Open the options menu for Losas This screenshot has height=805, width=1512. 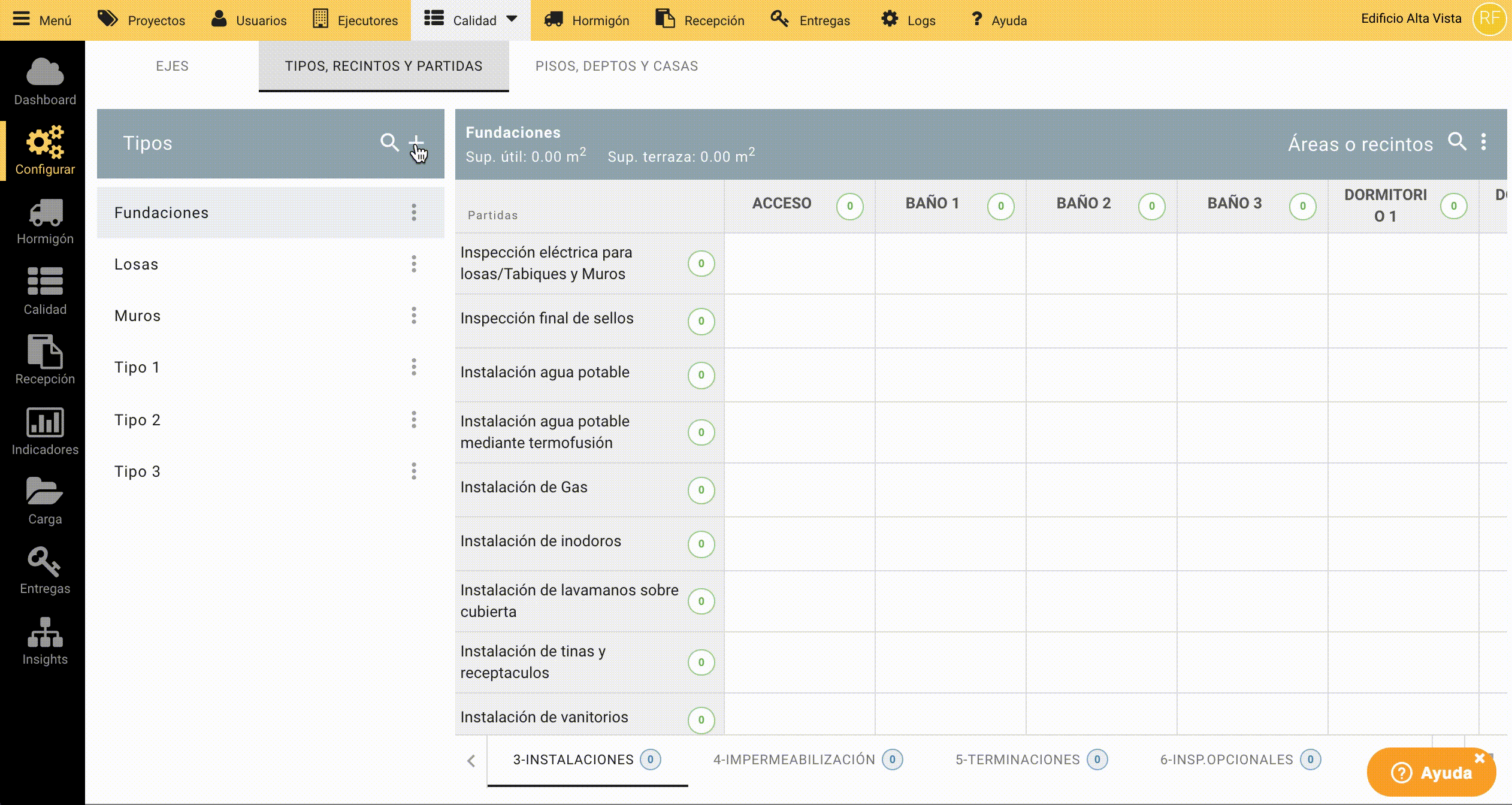coord(414,264)
